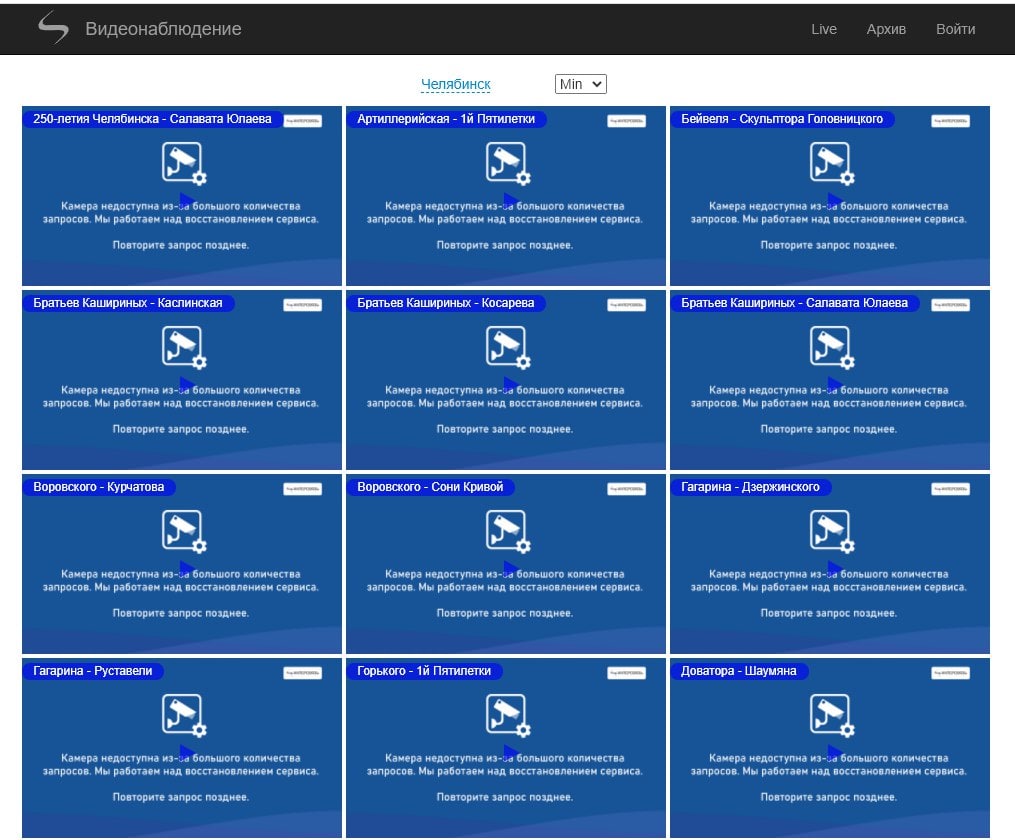
Task: Play the Воровского - Курчатова camera
Action: (187, 568)
